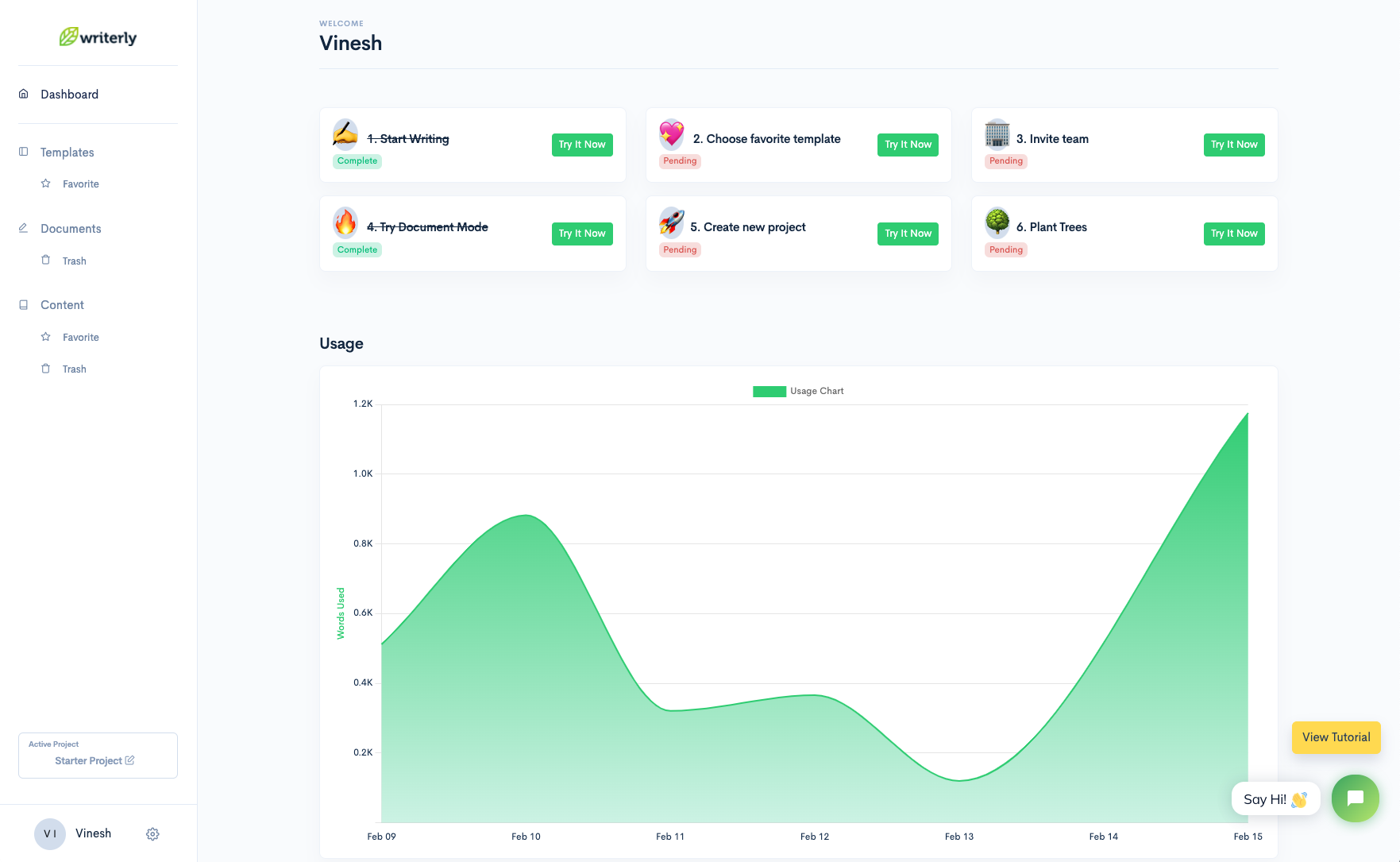This screenshot has height=862, width=1400.
Task: Click the VI user avatar
Action: point(49,833)
